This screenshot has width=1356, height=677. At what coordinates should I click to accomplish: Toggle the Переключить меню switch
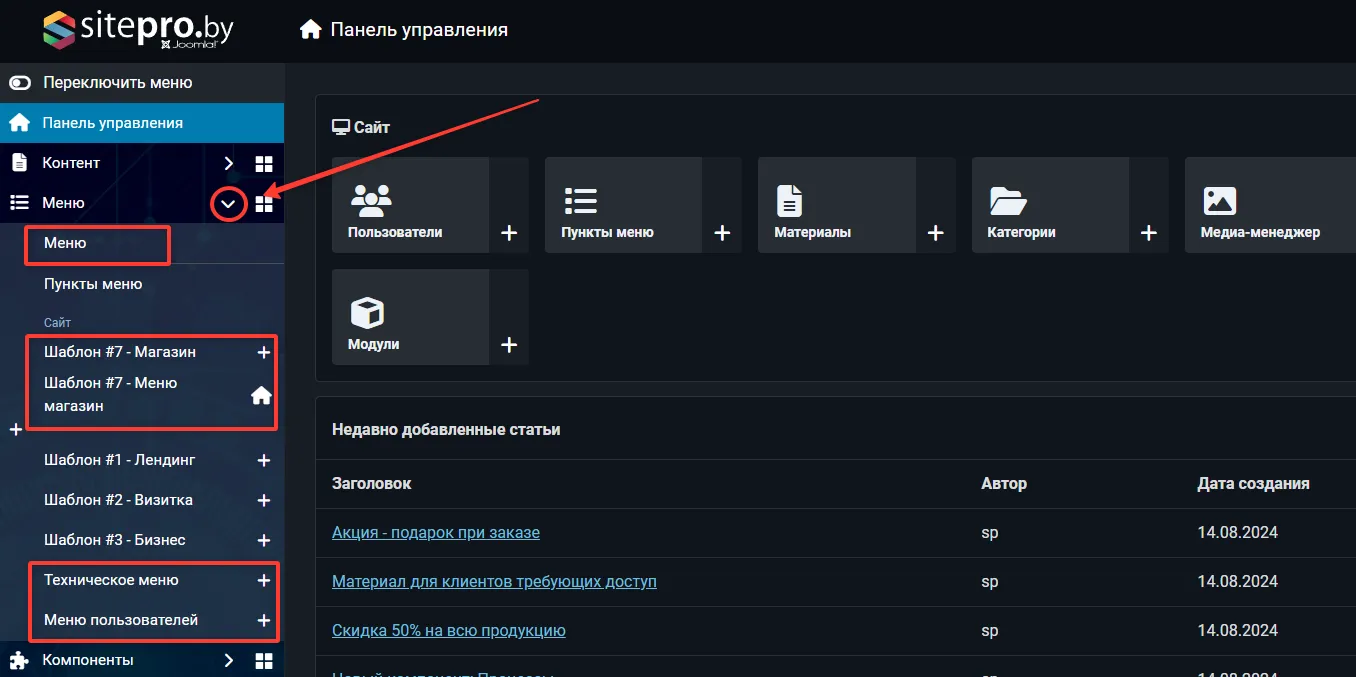(x=20, y=83)
